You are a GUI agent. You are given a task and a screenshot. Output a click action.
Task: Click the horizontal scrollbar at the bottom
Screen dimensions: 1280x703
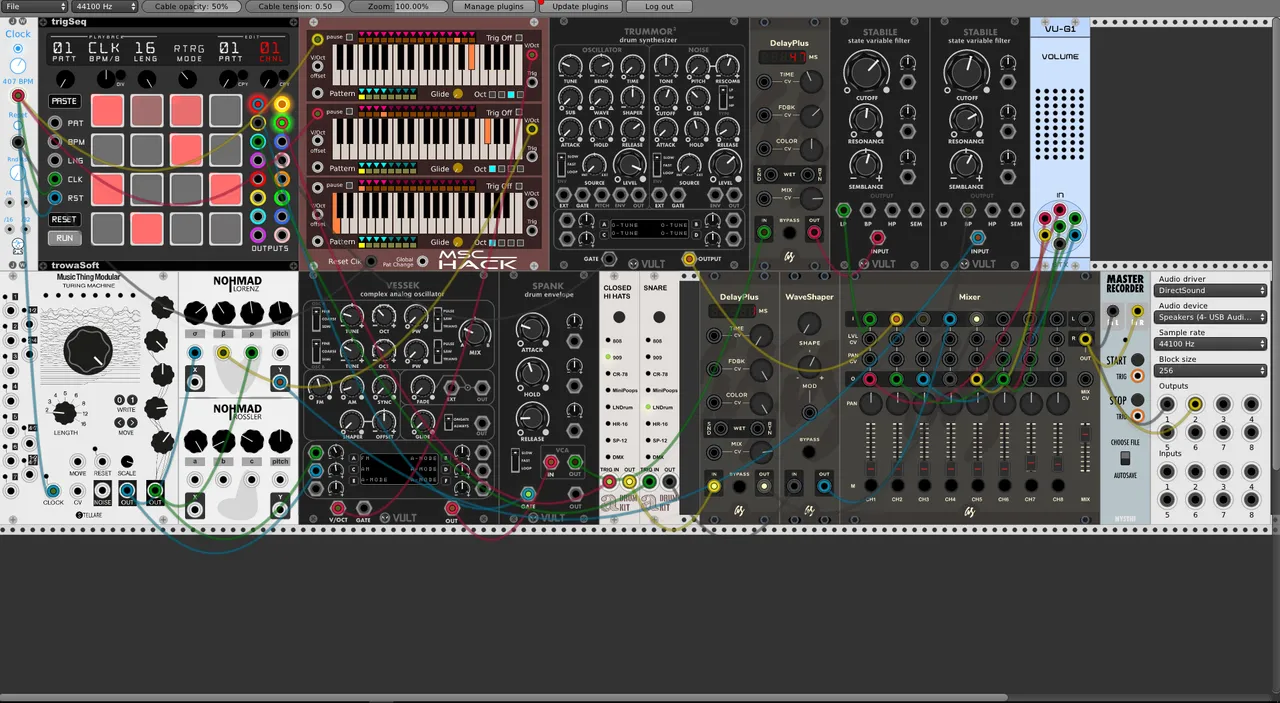click(x=503, y=698)
